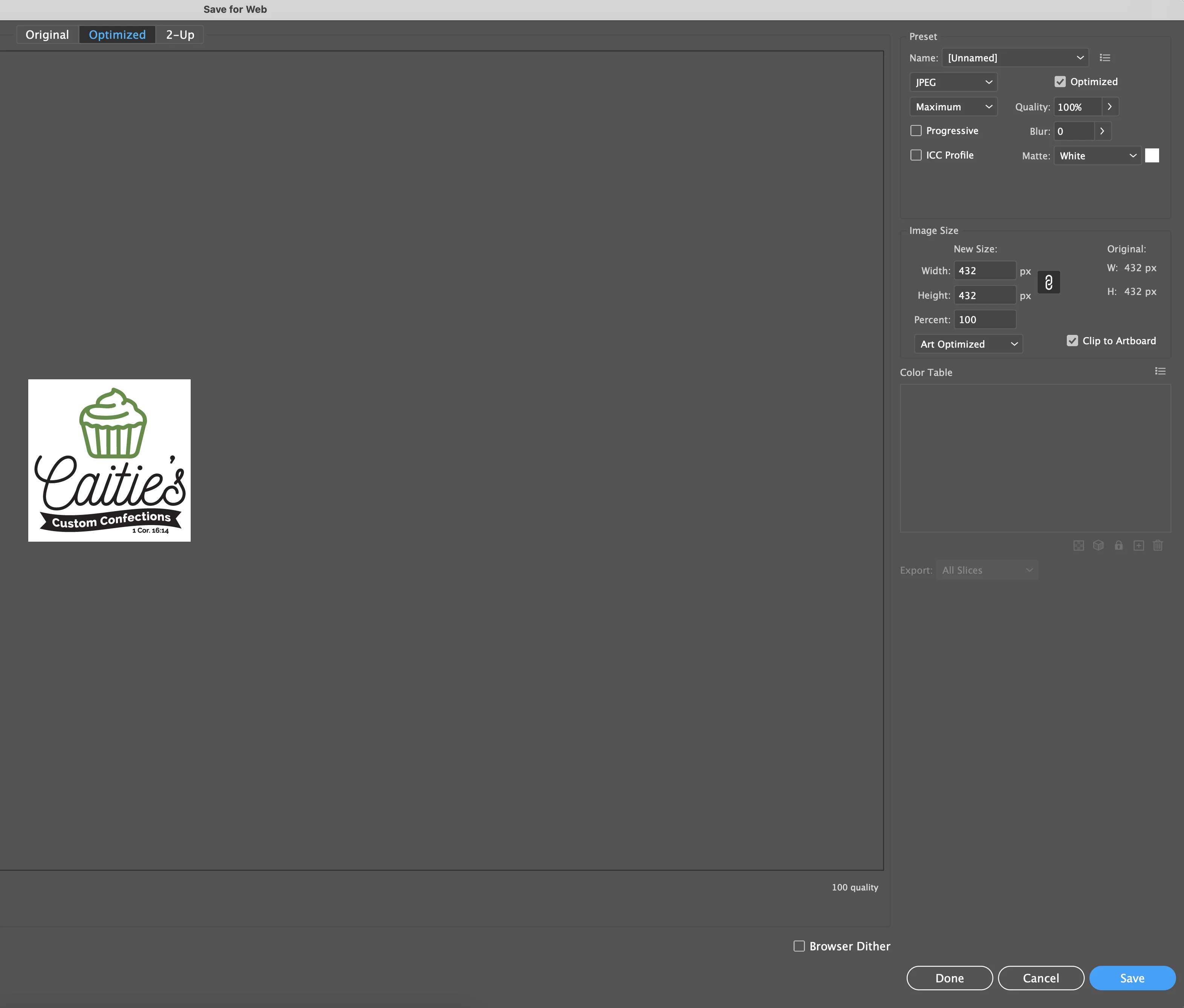Click the delete color trash icon
The height and width of the screenshot is (1008, 1184).
click(1158, 545)
